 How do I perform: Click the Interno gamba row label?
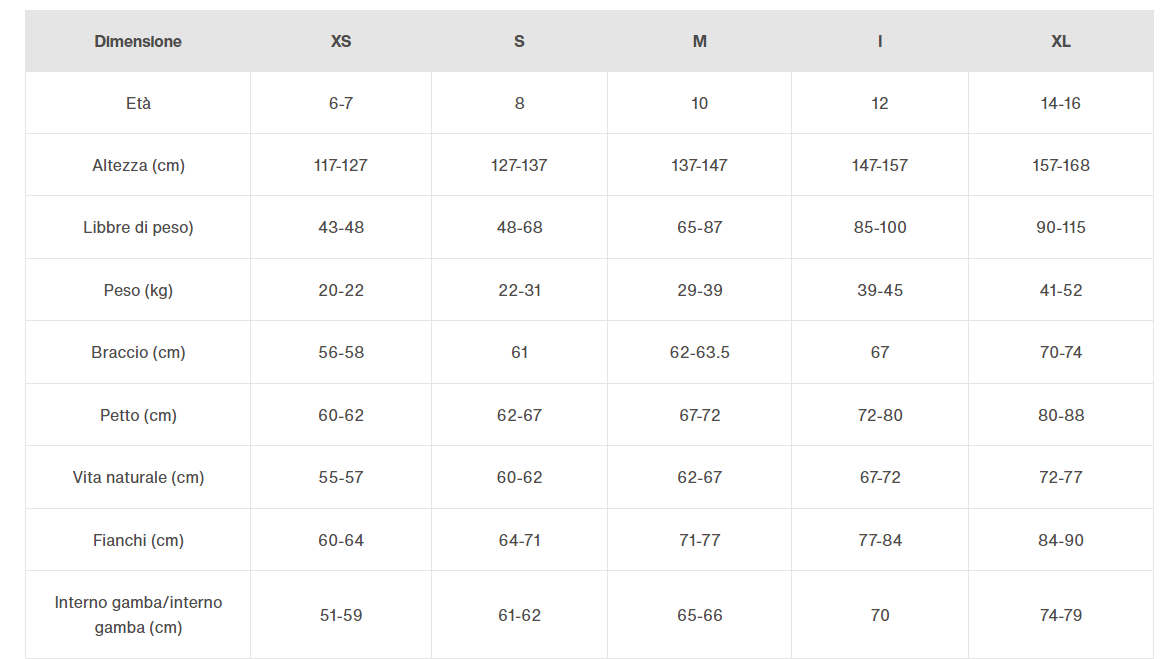[x=138, y=614]
